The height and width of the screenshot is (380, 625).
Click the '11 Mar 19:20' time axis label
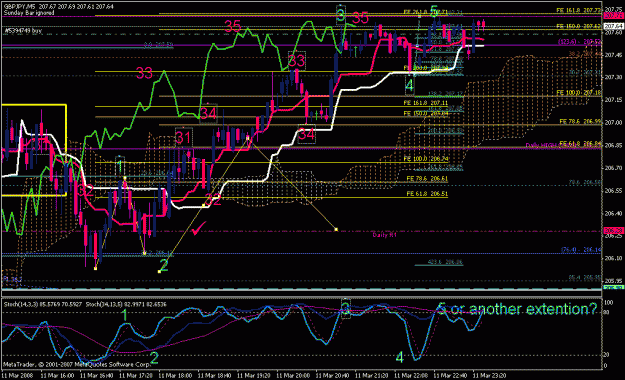tap(254, 375)
